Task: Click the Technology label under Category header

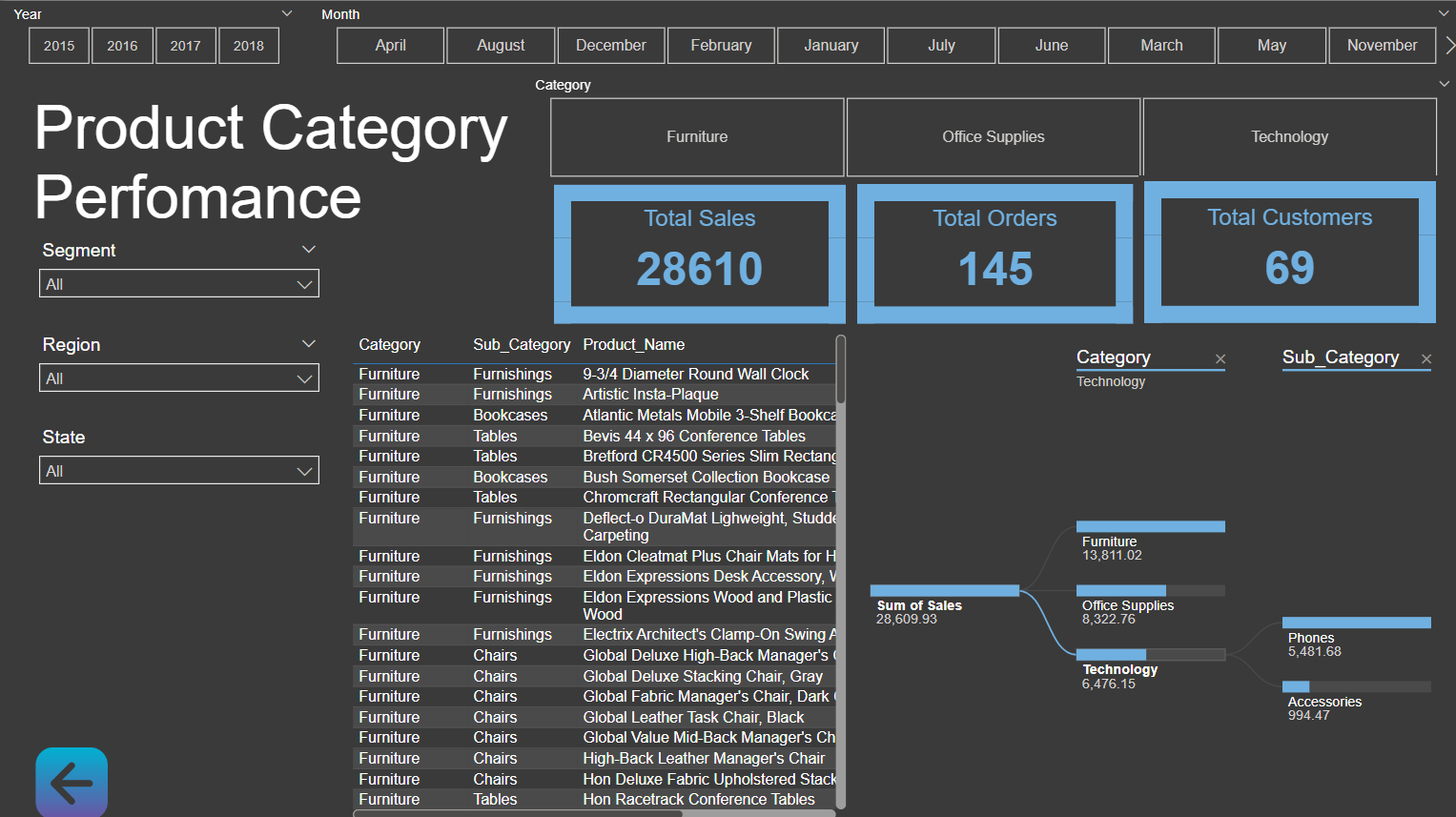Action: [1111, 381]
